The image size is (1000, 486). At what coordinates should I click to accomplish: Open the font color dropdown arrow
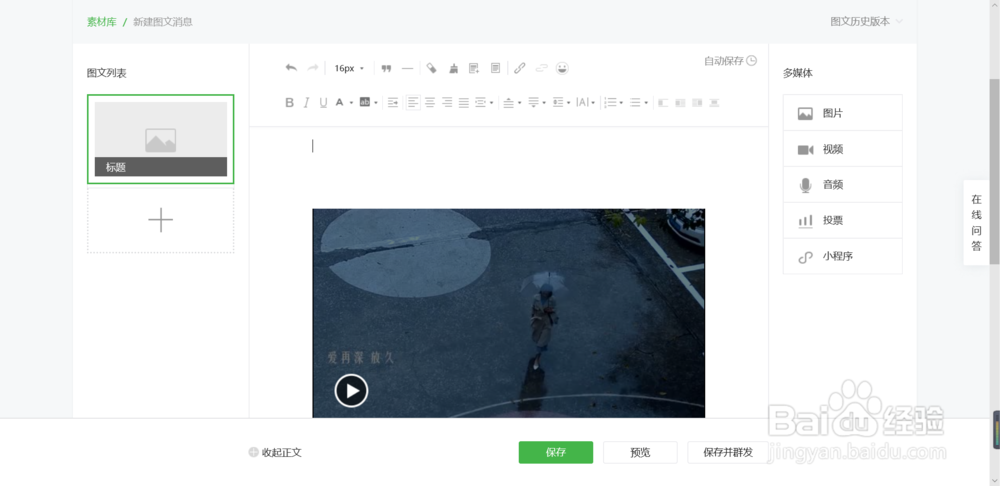click(x=351, y=103)
